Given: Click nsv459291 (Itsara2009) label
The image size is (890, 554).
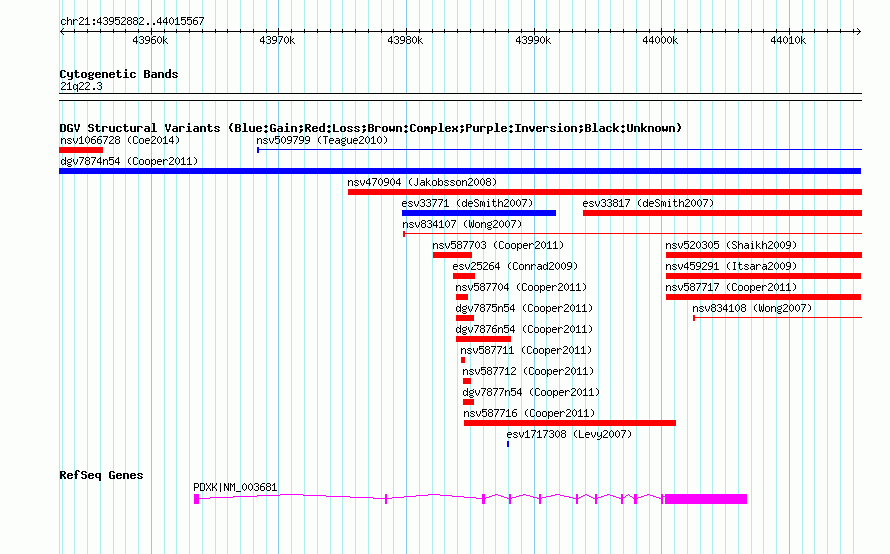Looking at the screenshot, I should [731, 266].
